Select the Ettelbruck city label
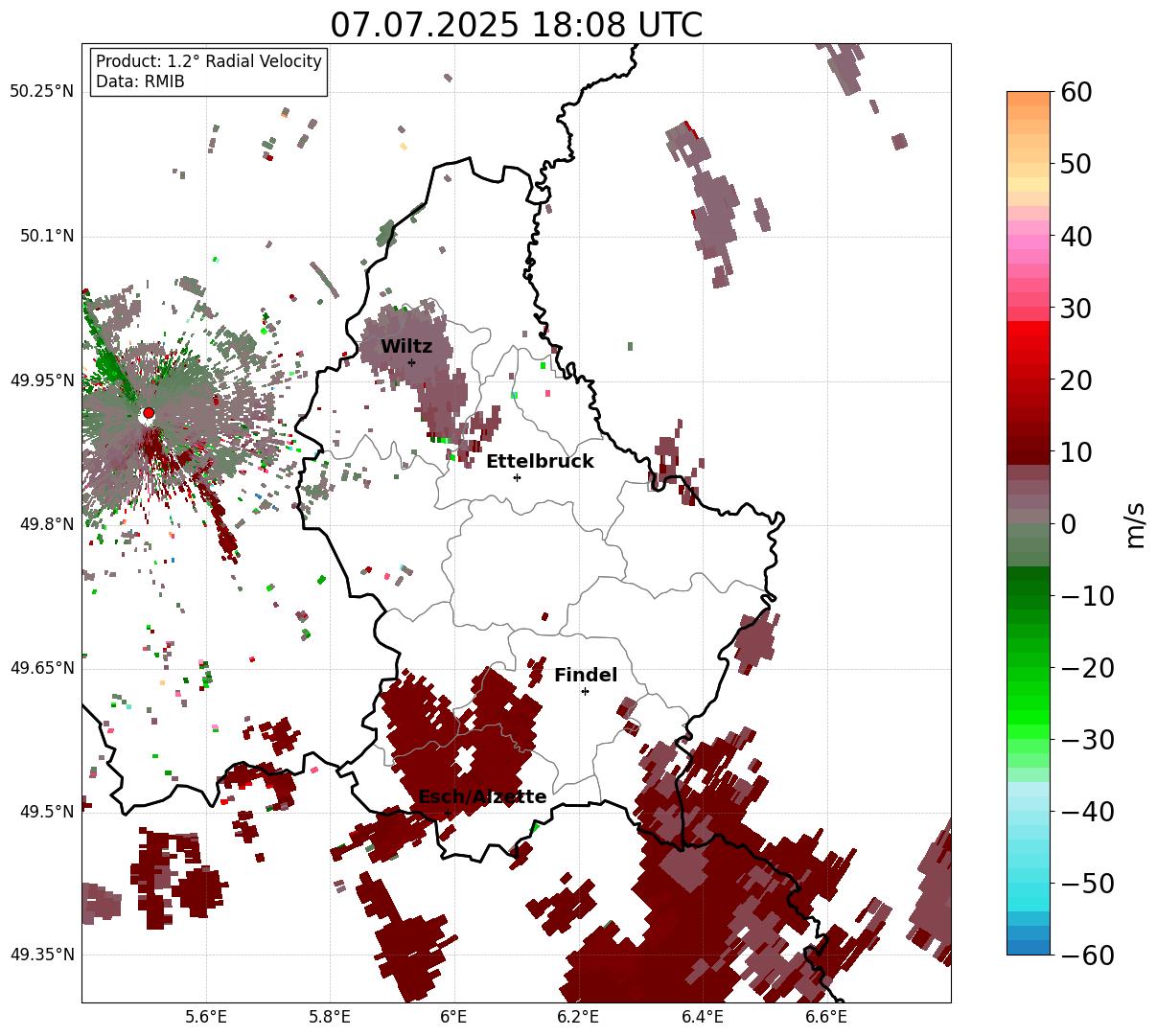Viewport: 1157px width, 1036px height. point(540,462)
